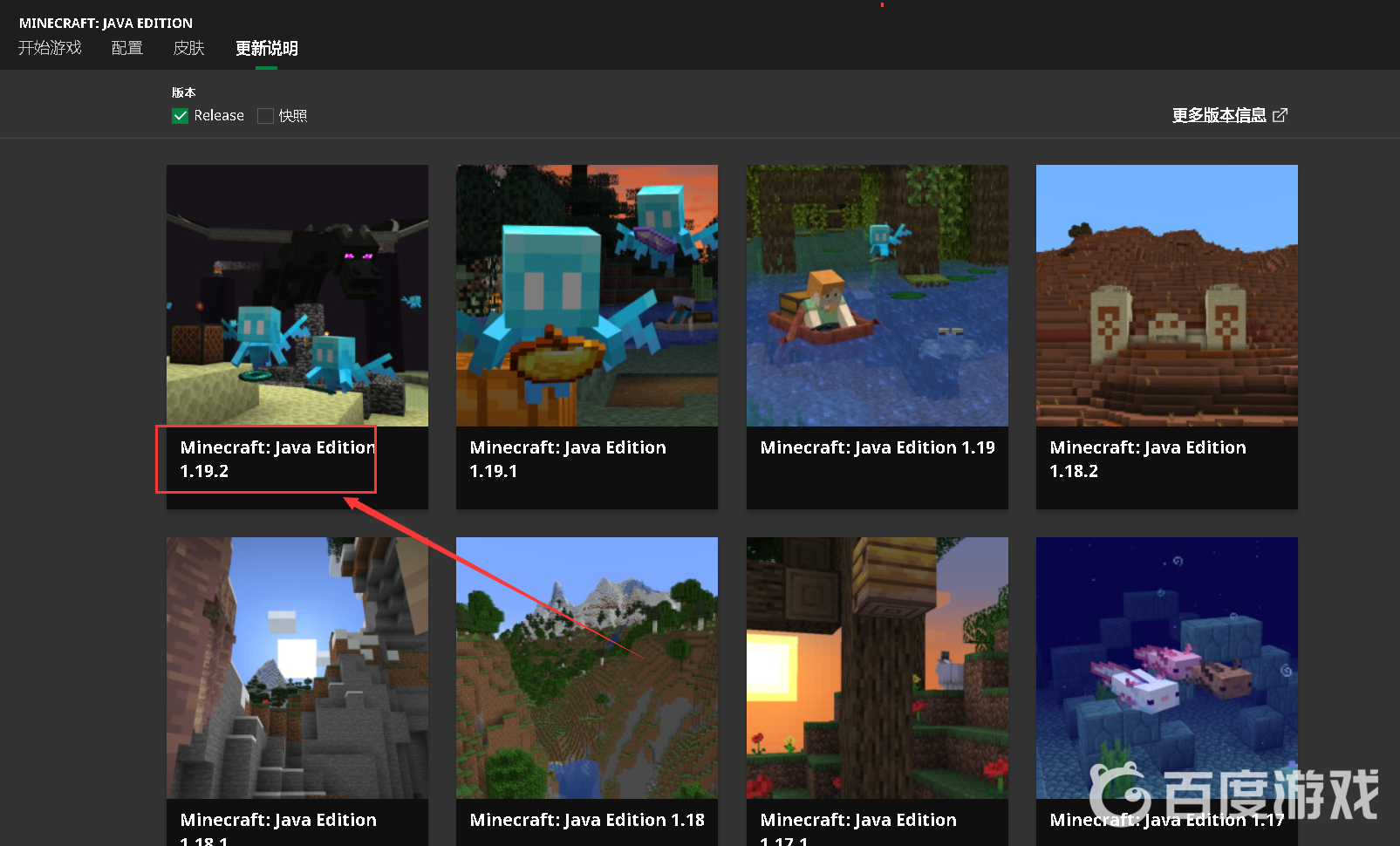This screenshot has width=1400, height=846.
Task: Open the 1.17 axolotl underwater thumbnail
Action: [1166, 667]
